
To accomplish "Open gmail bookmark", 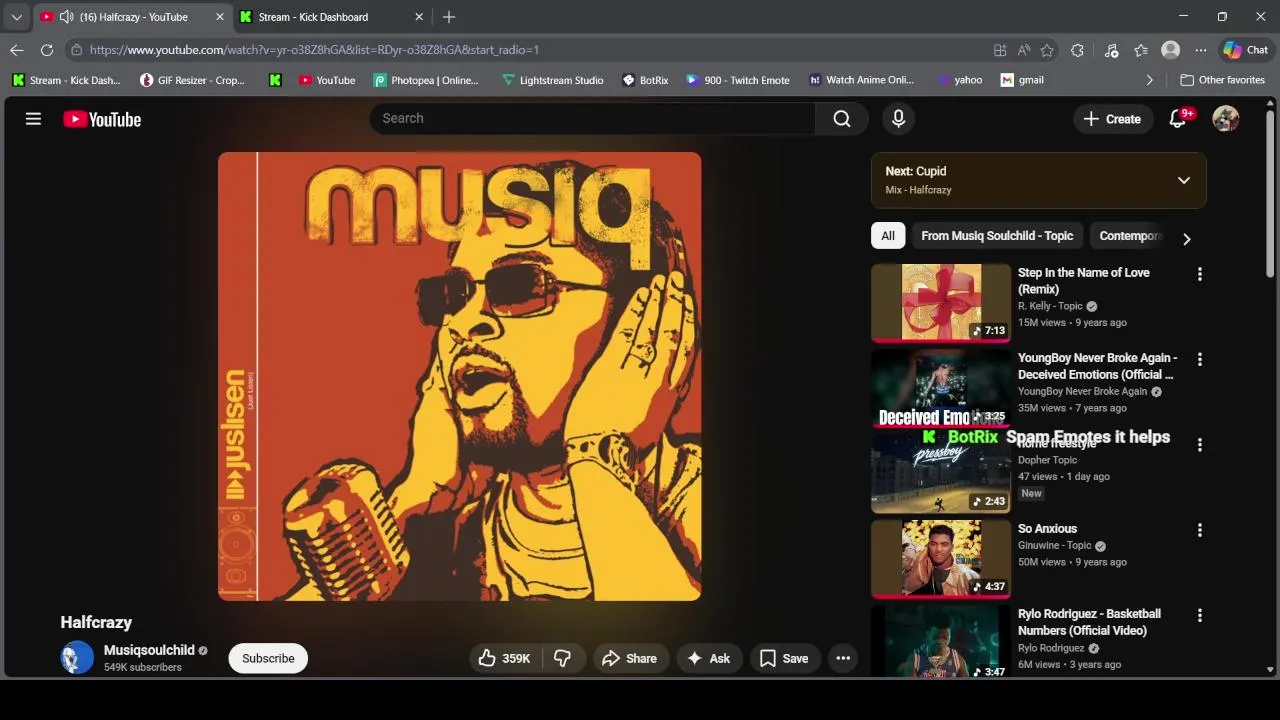I will pos(1022,80).
